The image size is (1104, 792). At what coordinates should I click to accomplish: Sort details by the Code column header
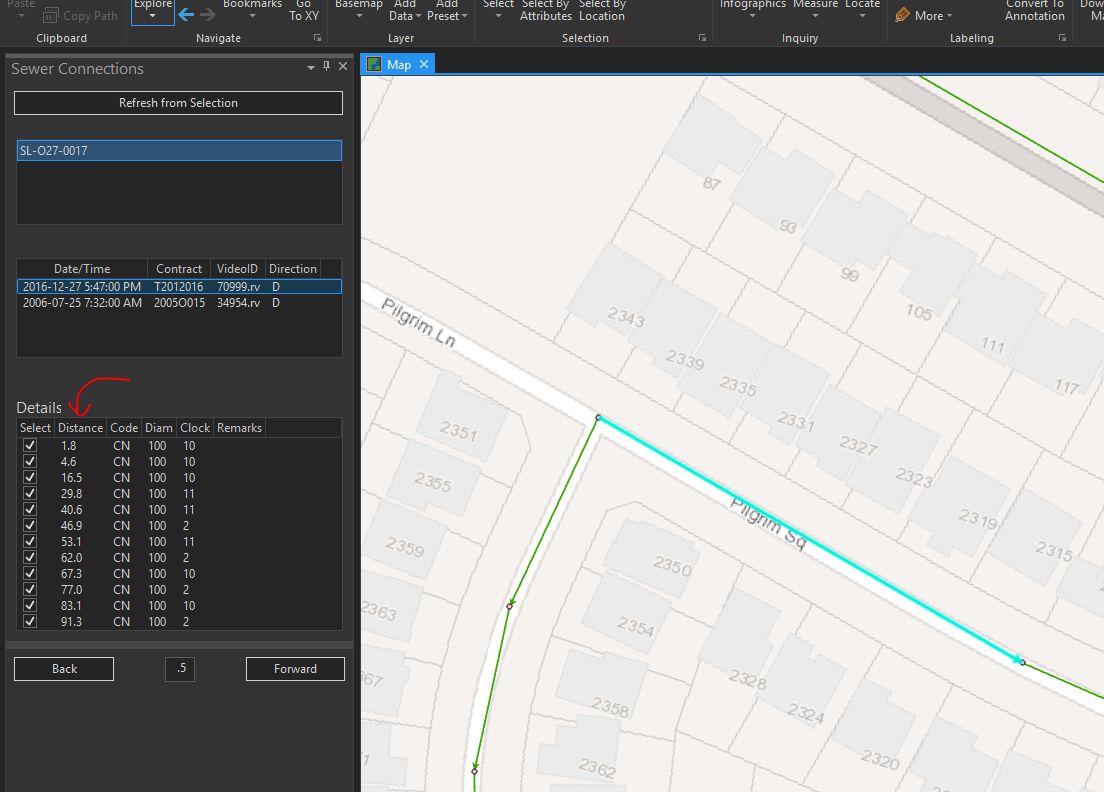tap(124, 428)
